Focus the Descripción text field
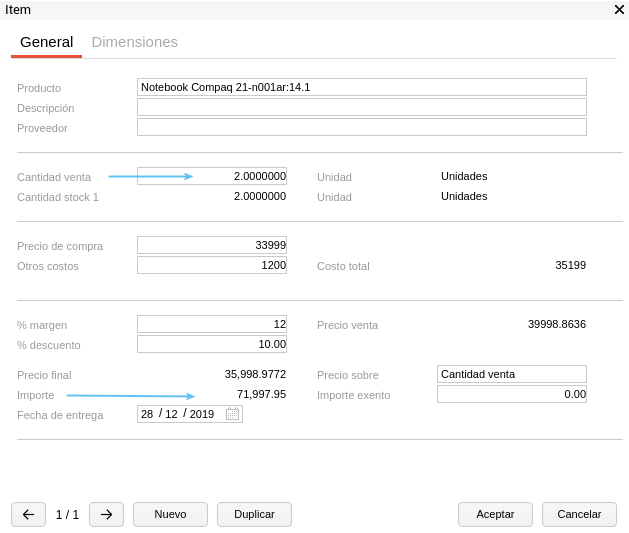 [x=361, y=107]
